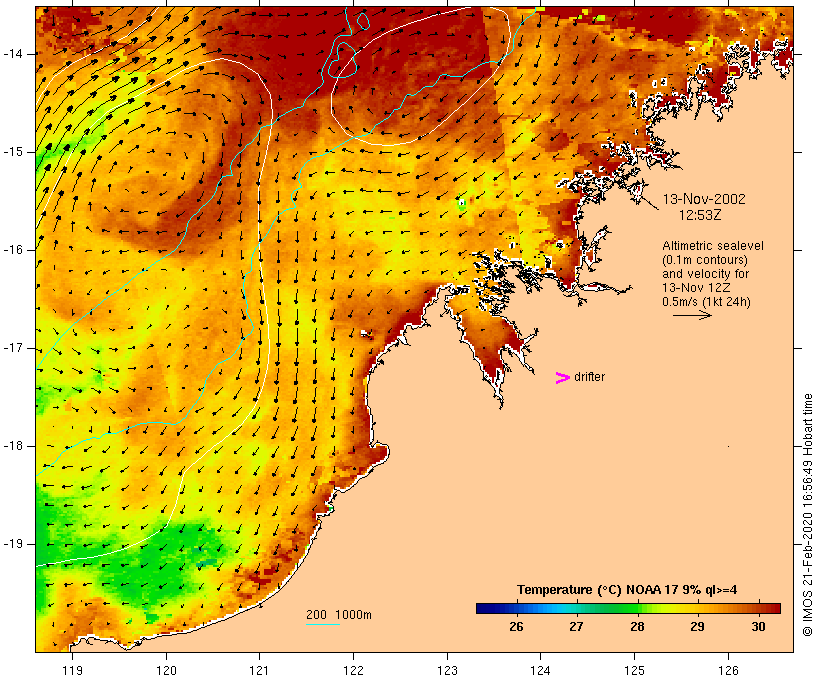
Task: Click the IMOS copyright timestamp text
Action: tap(807, 515)
